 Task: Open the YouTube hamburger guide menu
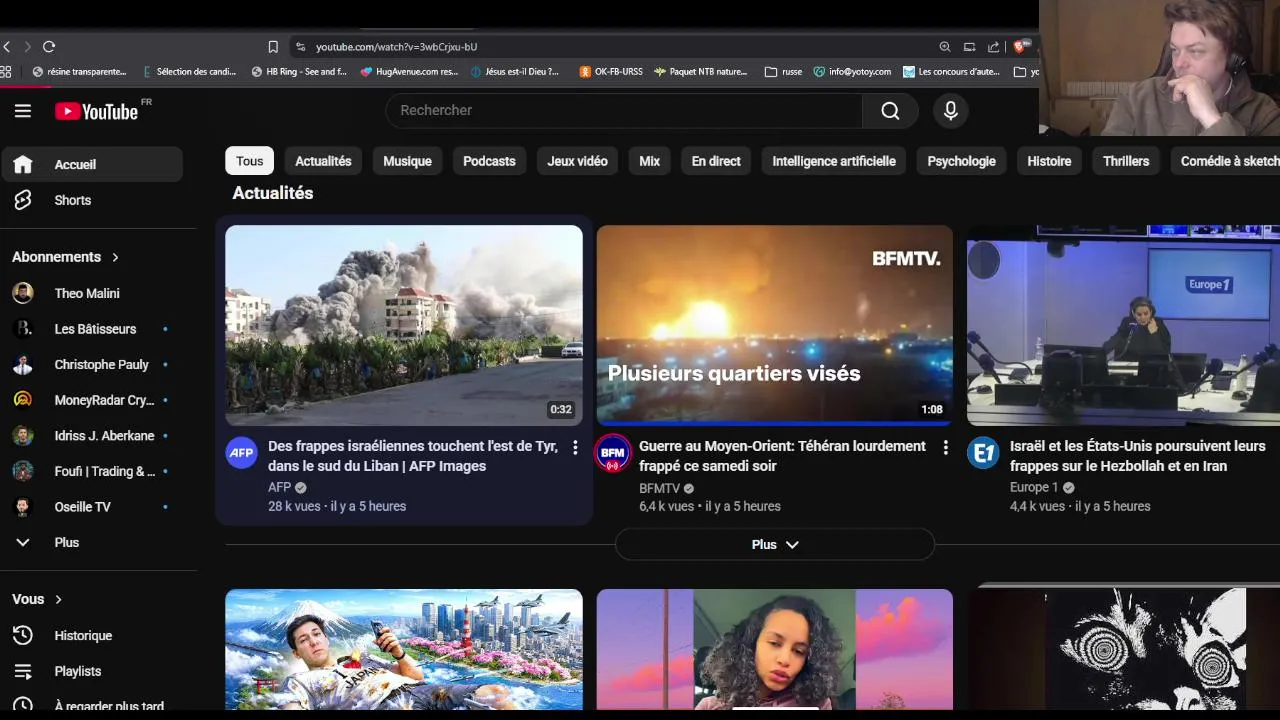coord(23,111)
